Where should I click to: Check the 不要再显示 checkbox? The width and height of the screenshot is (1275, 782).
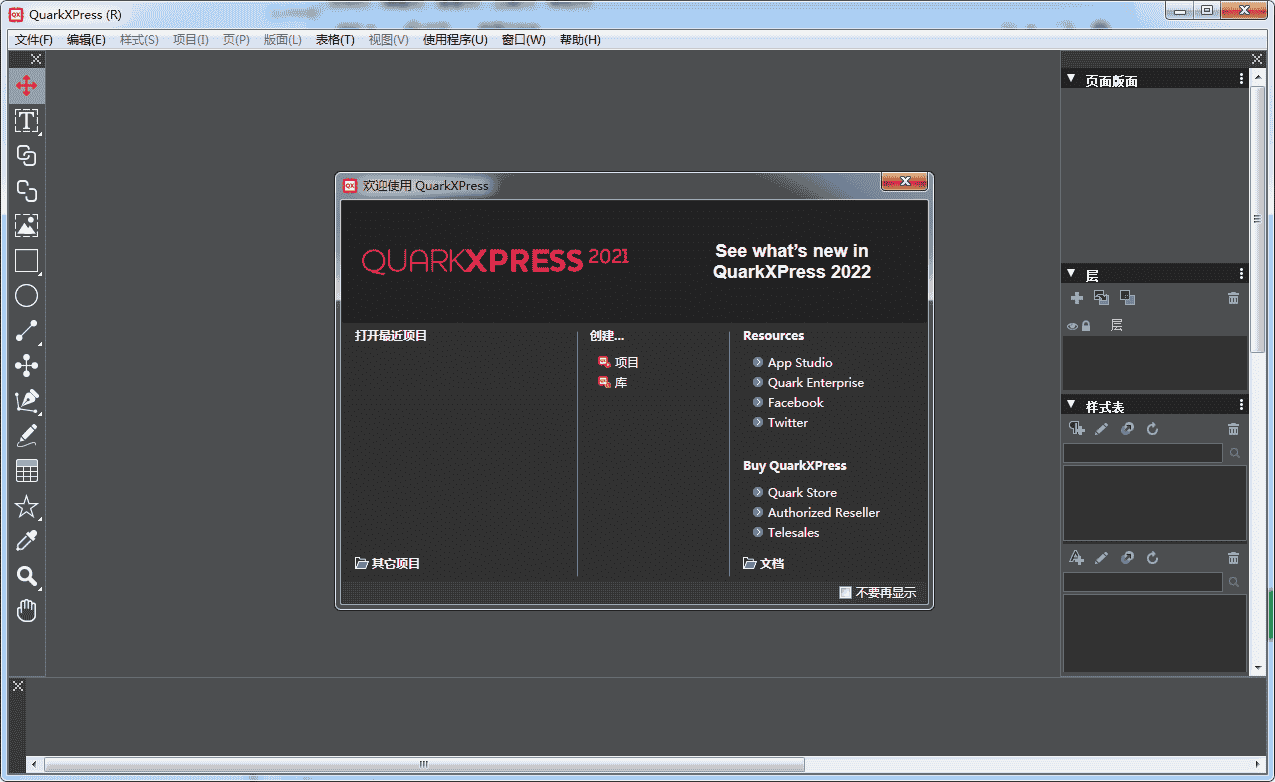[x=845, y=592]
